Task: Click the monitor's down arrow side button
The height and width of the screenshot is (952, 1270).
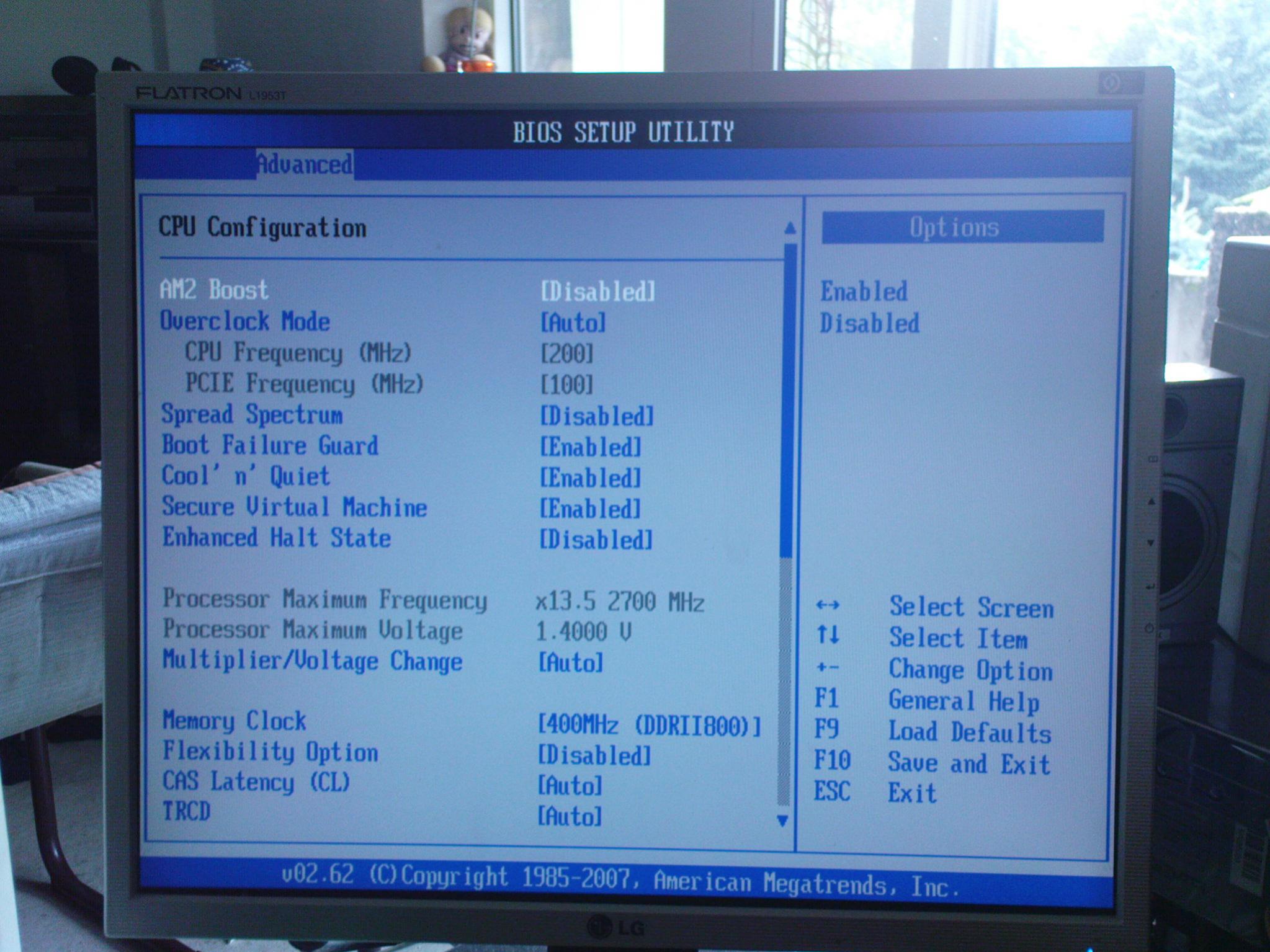Action: click(x=1151, y=543)
